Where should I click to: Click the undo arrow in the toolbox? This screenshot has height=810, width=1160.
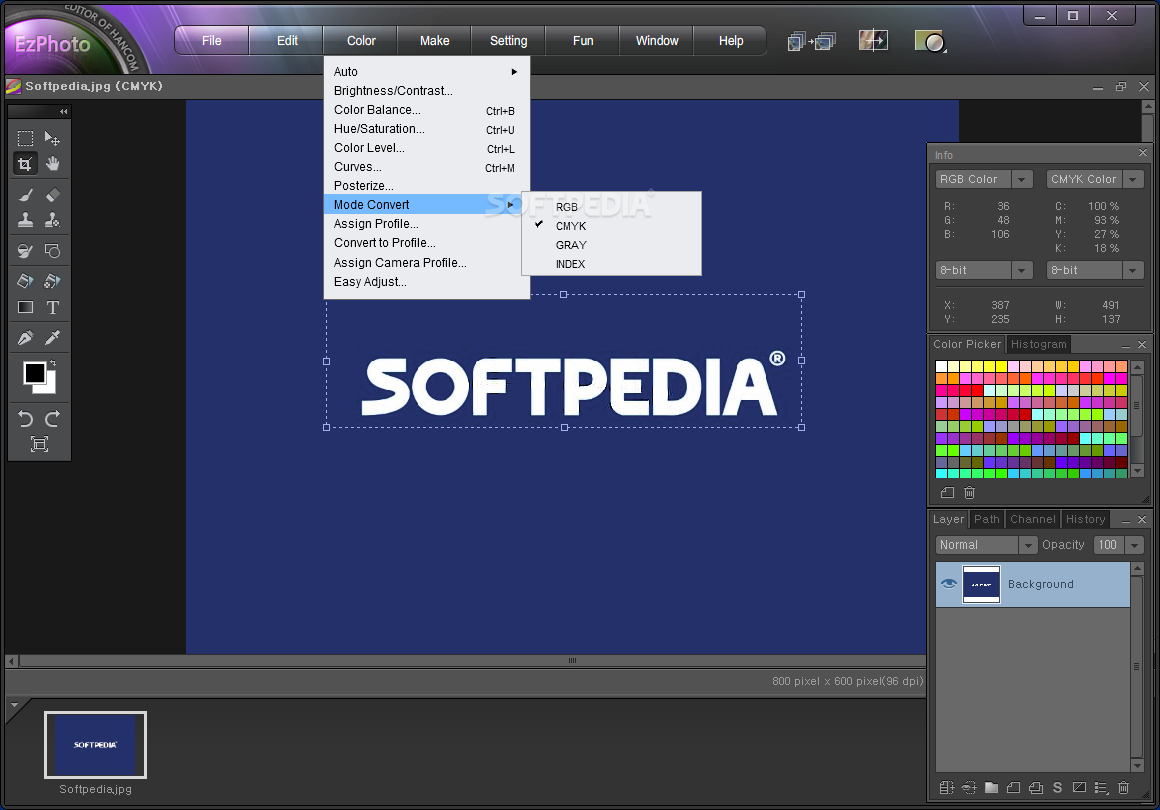click(25, 419)
